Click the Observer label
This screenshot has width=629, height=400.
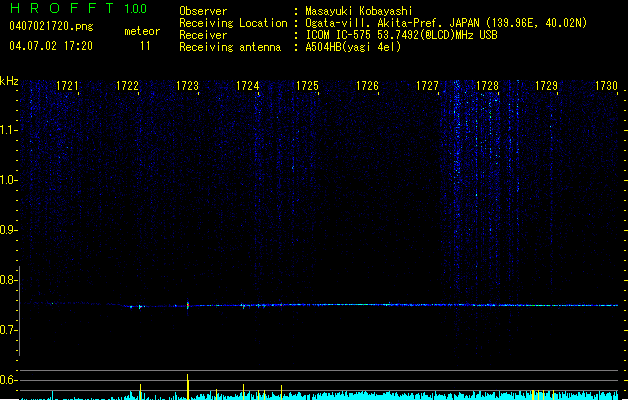click(203, 11)
